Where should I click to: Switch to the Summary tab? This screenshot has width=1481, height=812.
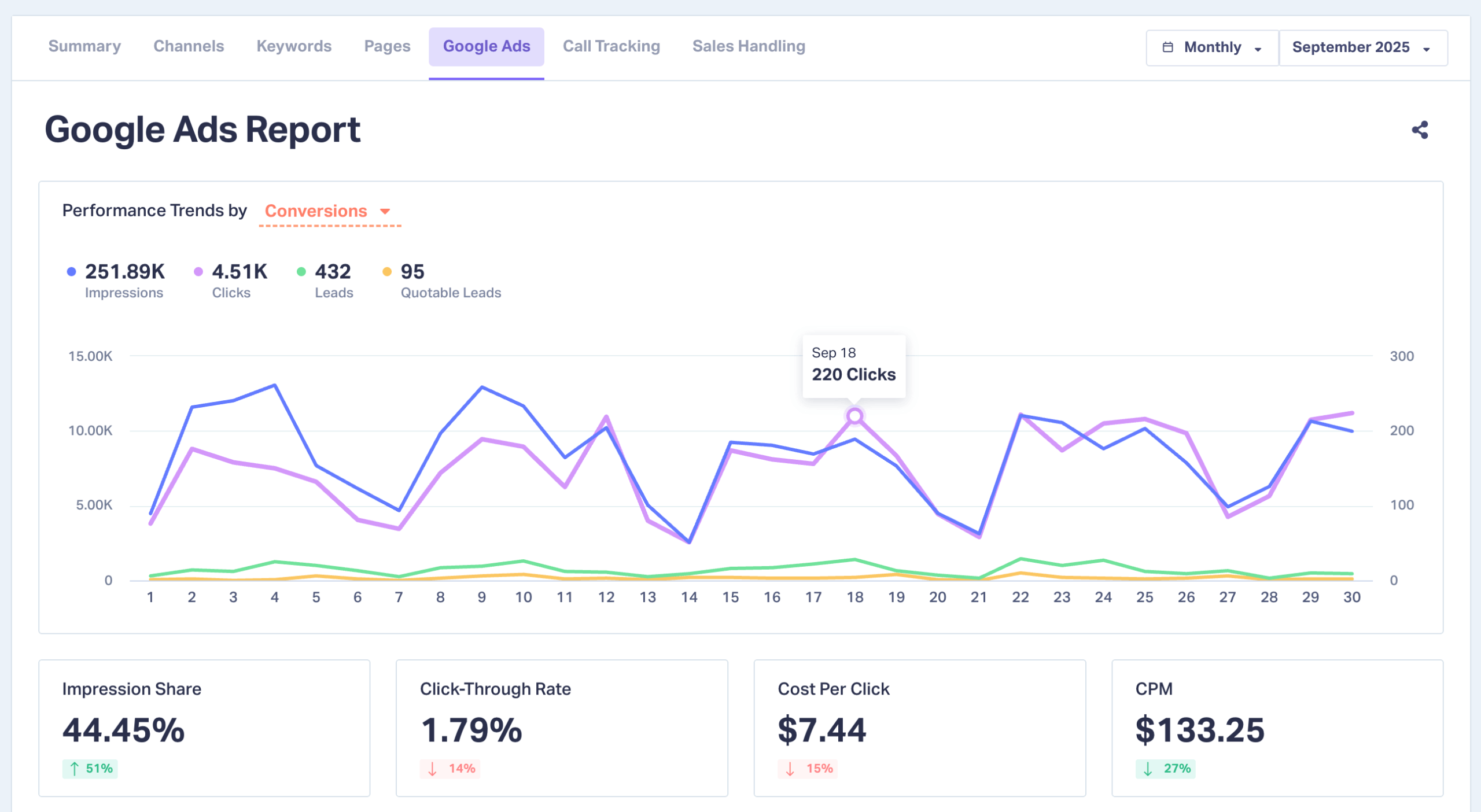pyautogui.click(x=84, y=46)
